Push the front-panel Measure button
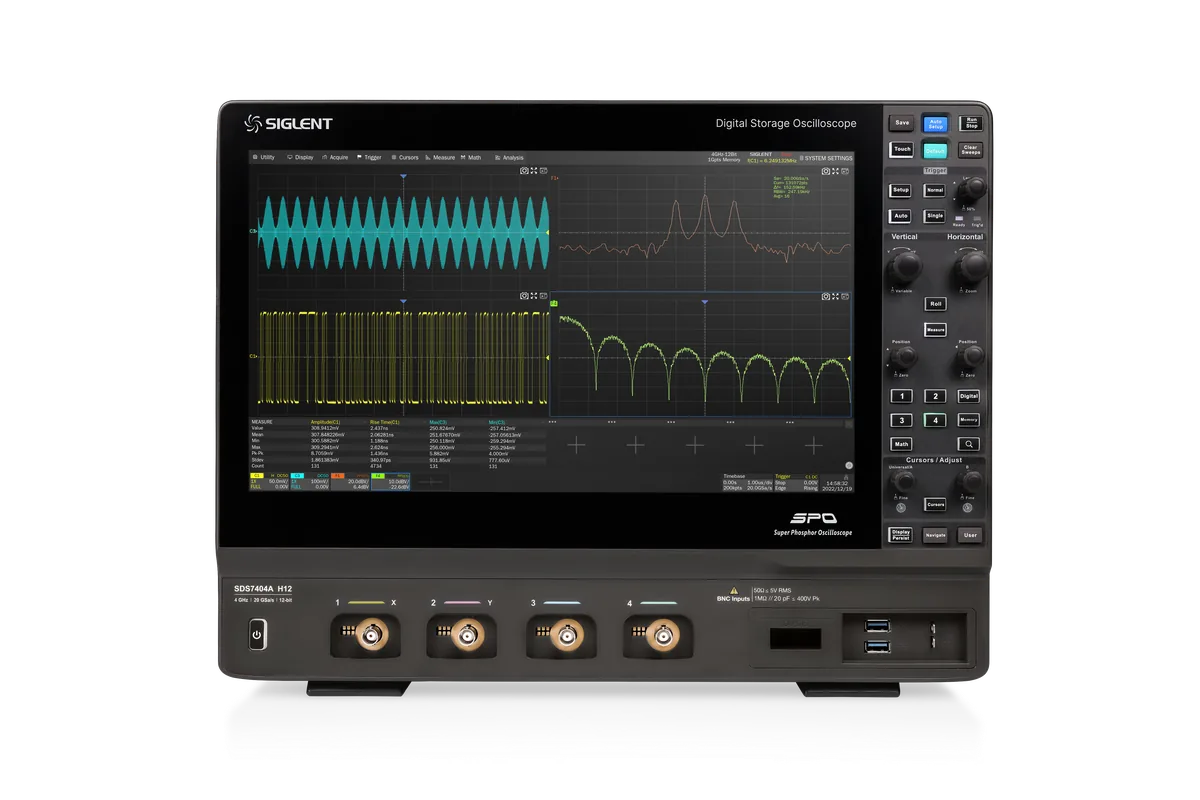The height and width of the screenshot is (800, 1200). coord(936,329)
